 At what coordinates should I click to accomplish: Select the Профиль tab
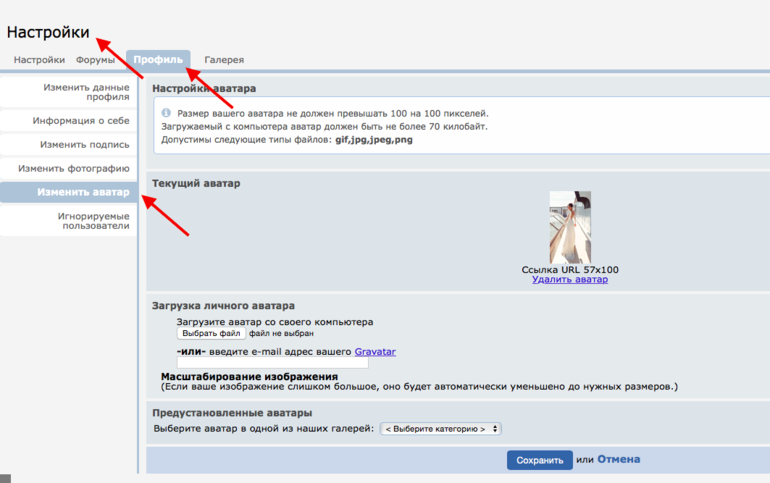pyautogui.click(x=158, y=60)
